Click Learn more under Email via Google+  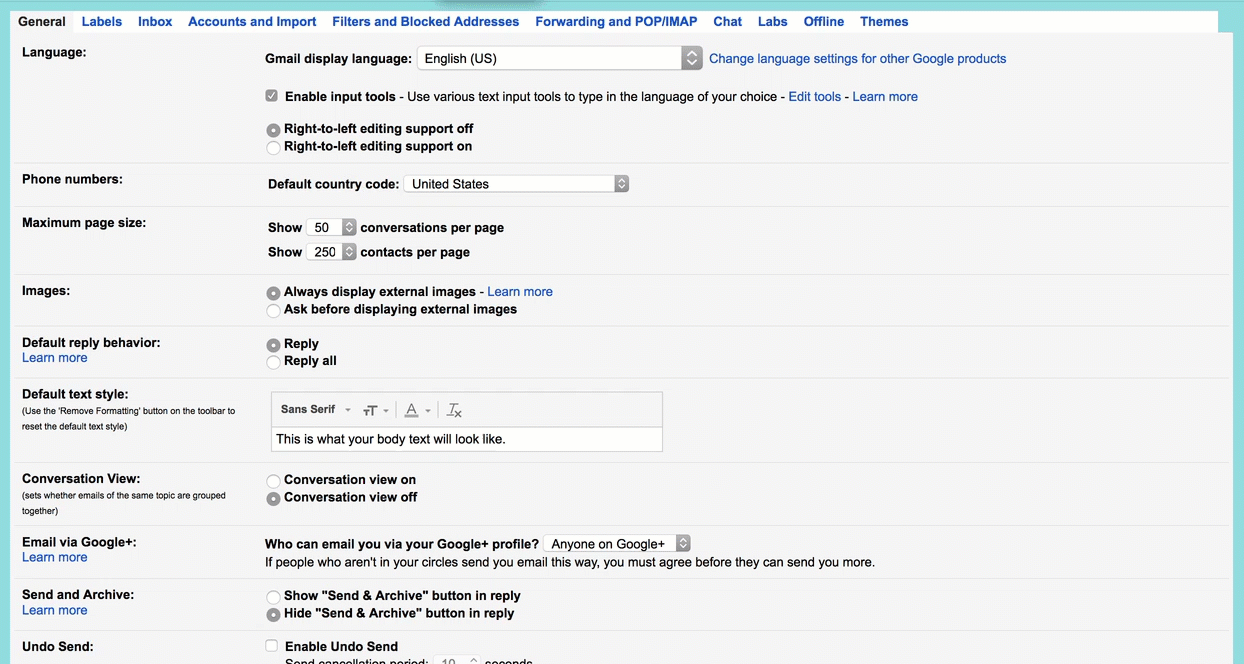(55, 558)
